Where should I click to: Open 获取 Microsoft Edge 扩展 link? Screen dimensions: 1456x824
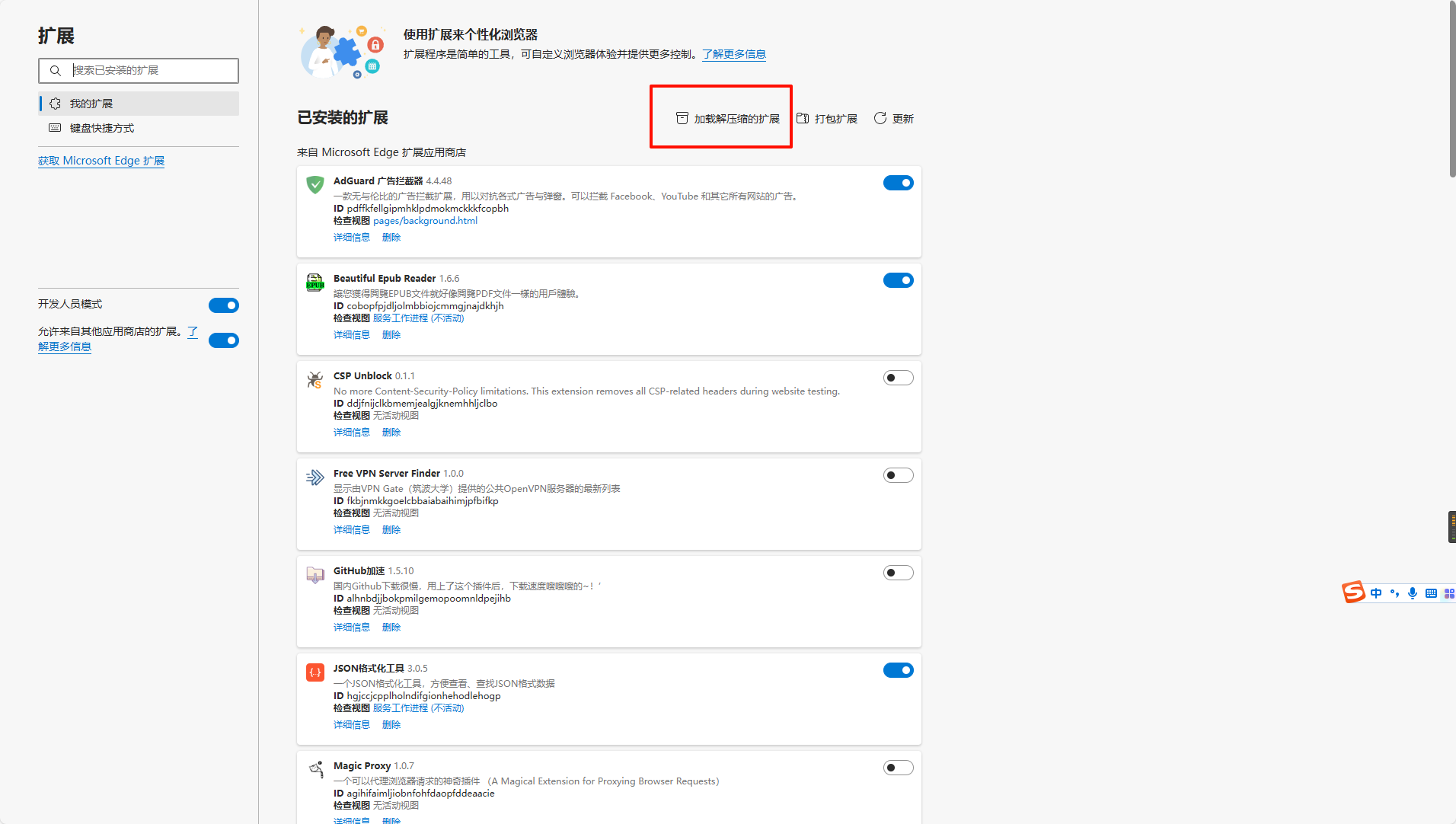[101, 161]
